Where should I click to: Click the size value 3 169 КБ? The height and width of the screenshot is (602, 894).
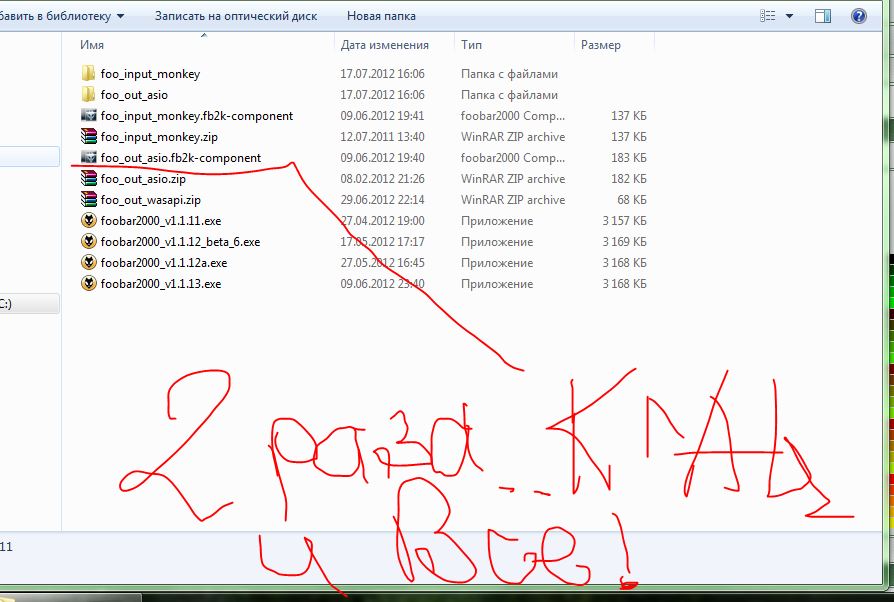624,242
